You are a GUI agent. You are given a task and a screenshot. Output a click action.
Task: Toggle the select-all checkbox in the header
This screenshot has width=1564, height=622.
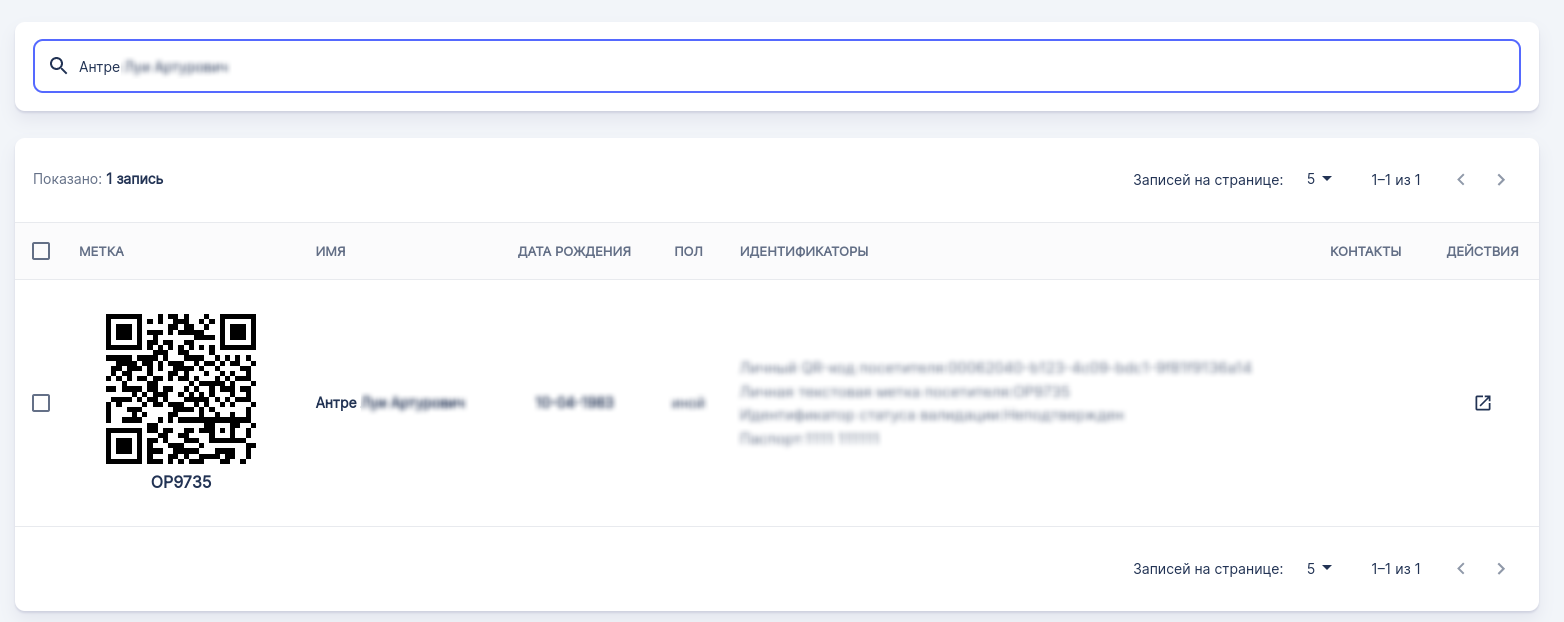point(41,251)
